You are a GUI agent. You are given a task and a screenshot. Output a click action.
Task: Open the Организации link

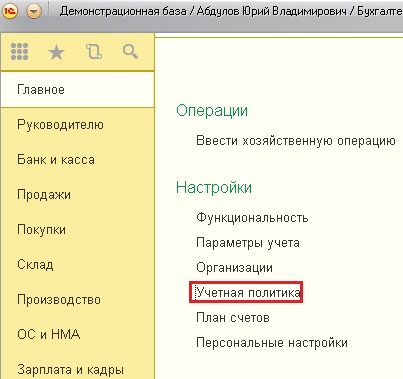pos(234,268)
